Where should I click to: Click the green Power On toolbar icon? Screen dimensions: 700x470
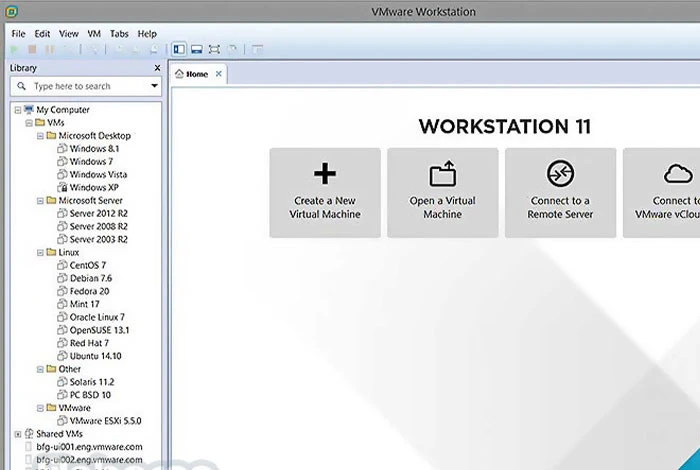(14, 49)
